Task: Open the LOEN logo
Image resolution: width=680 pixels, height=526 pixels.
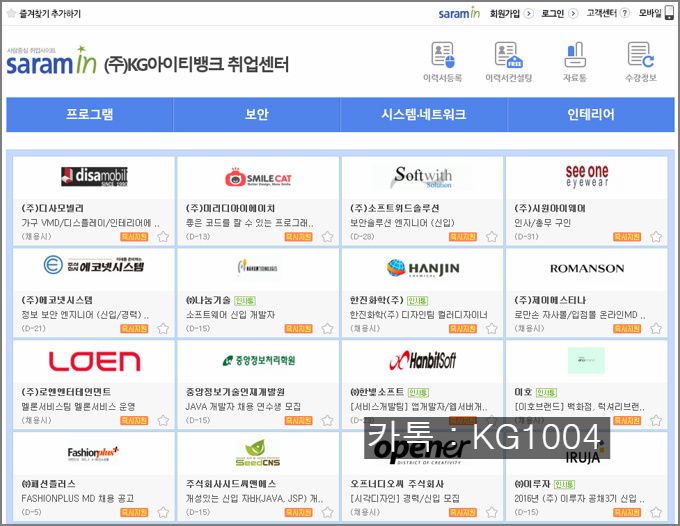Action: pos(94,361)
